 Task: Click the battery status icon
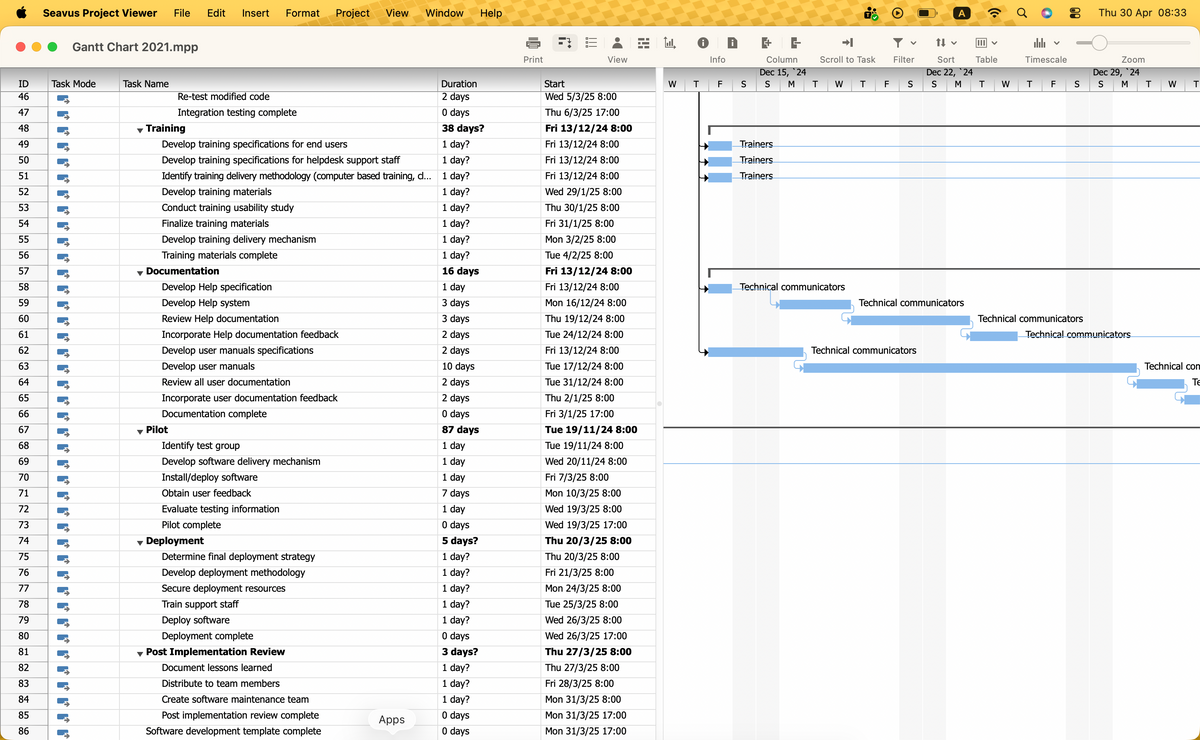(x=927, y=13)
